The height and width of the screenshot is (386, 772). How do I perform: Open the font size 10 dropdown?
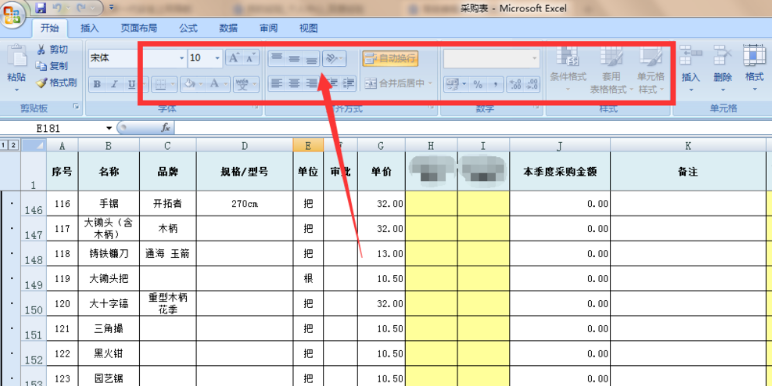[x=217, y=58]
